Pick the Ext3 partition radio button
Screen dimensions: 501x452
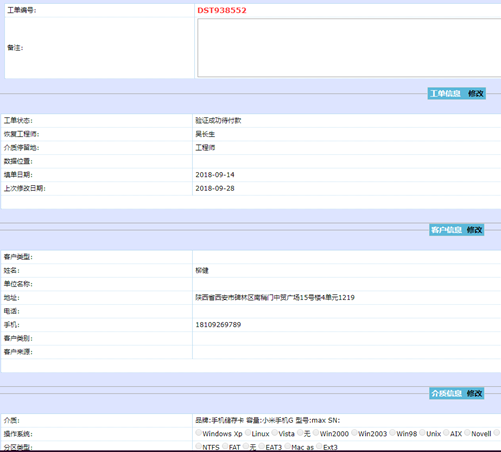[x=319, y=446]
